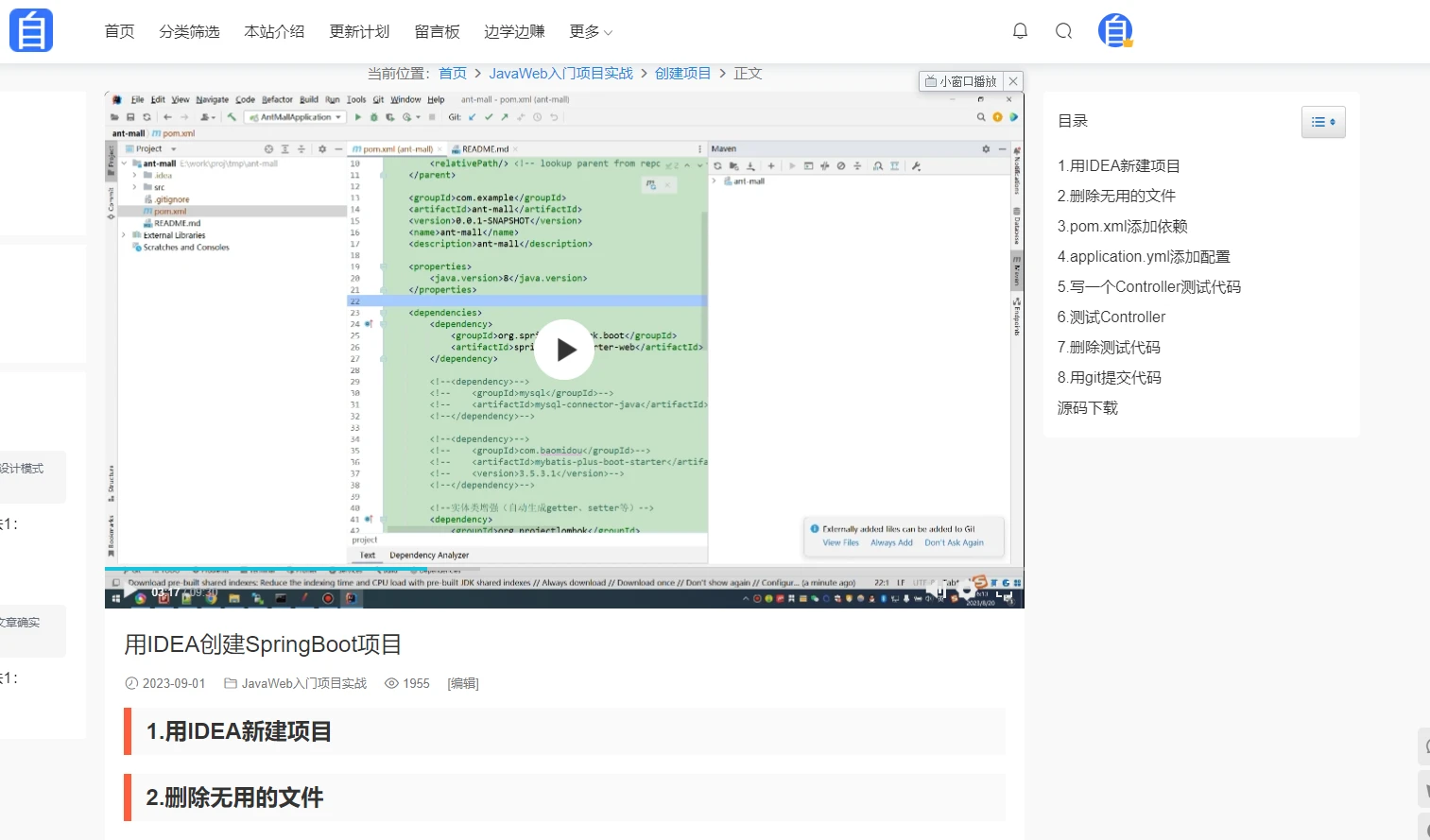Expand the 更多 dropdown menu

point(591,31)
